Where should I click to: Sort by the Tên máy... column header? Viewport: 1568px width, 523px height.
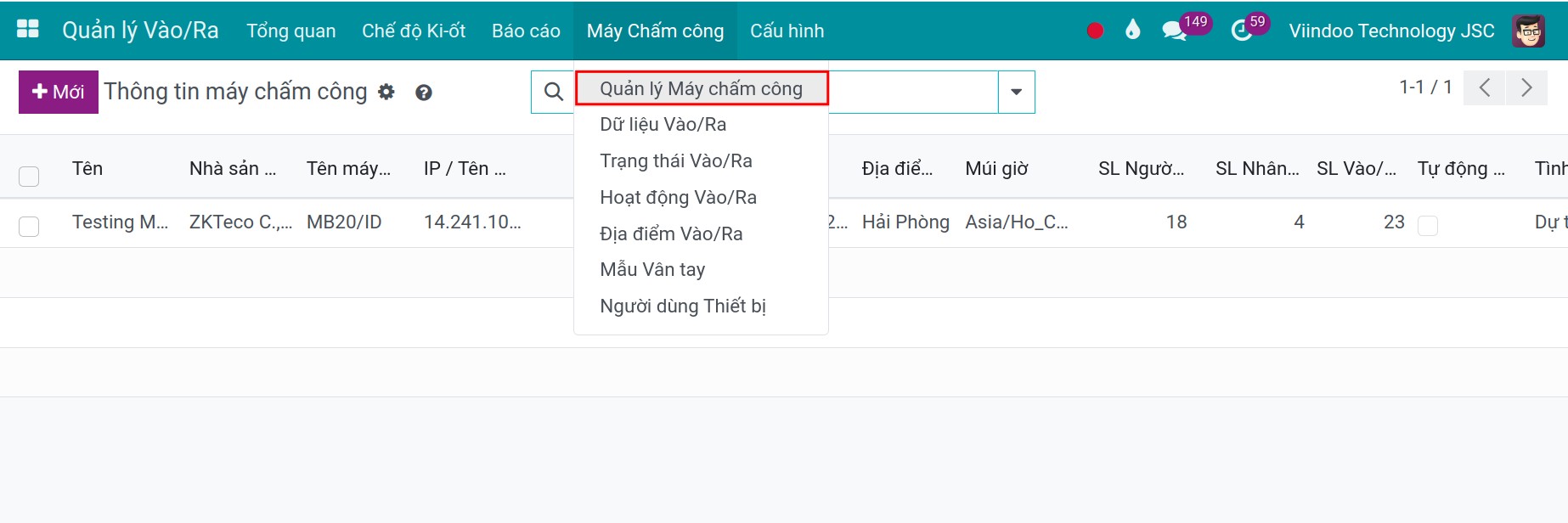coord(349,168)
